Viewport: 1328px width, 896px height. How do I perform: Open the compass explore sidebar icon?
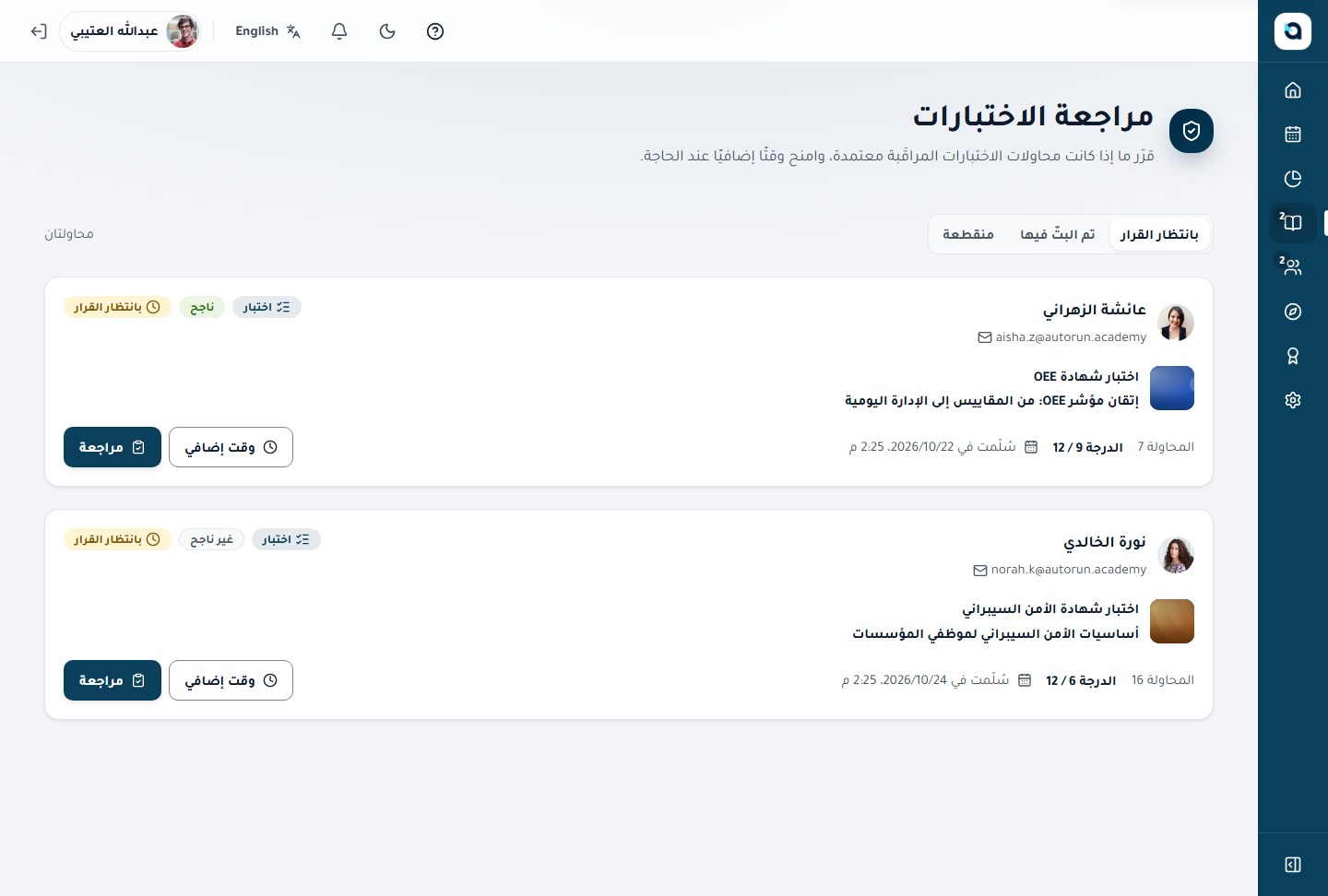pos(1293,312)
